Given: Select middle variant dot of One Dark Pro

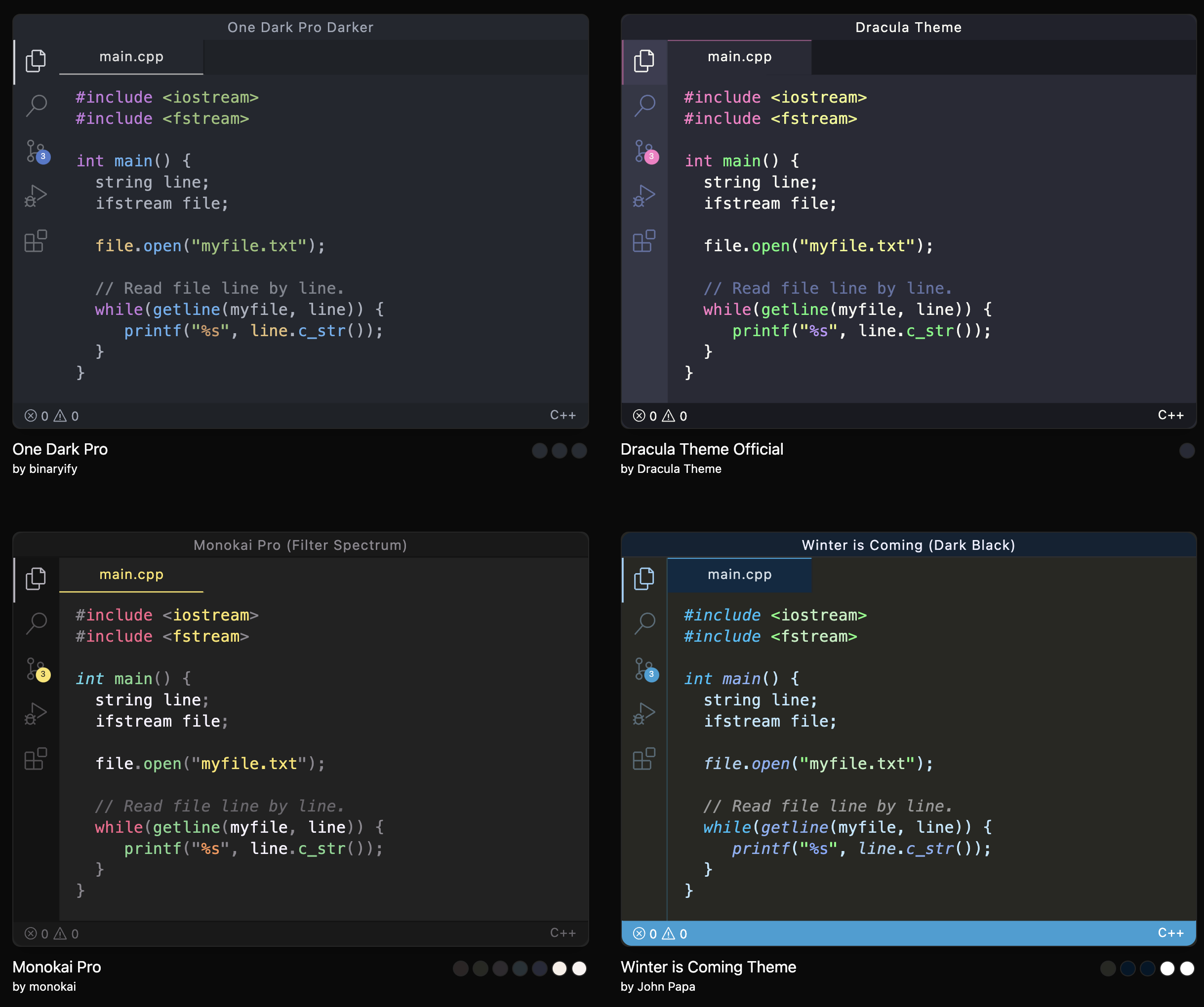Looking at the screenshot, I should point(560,451).
